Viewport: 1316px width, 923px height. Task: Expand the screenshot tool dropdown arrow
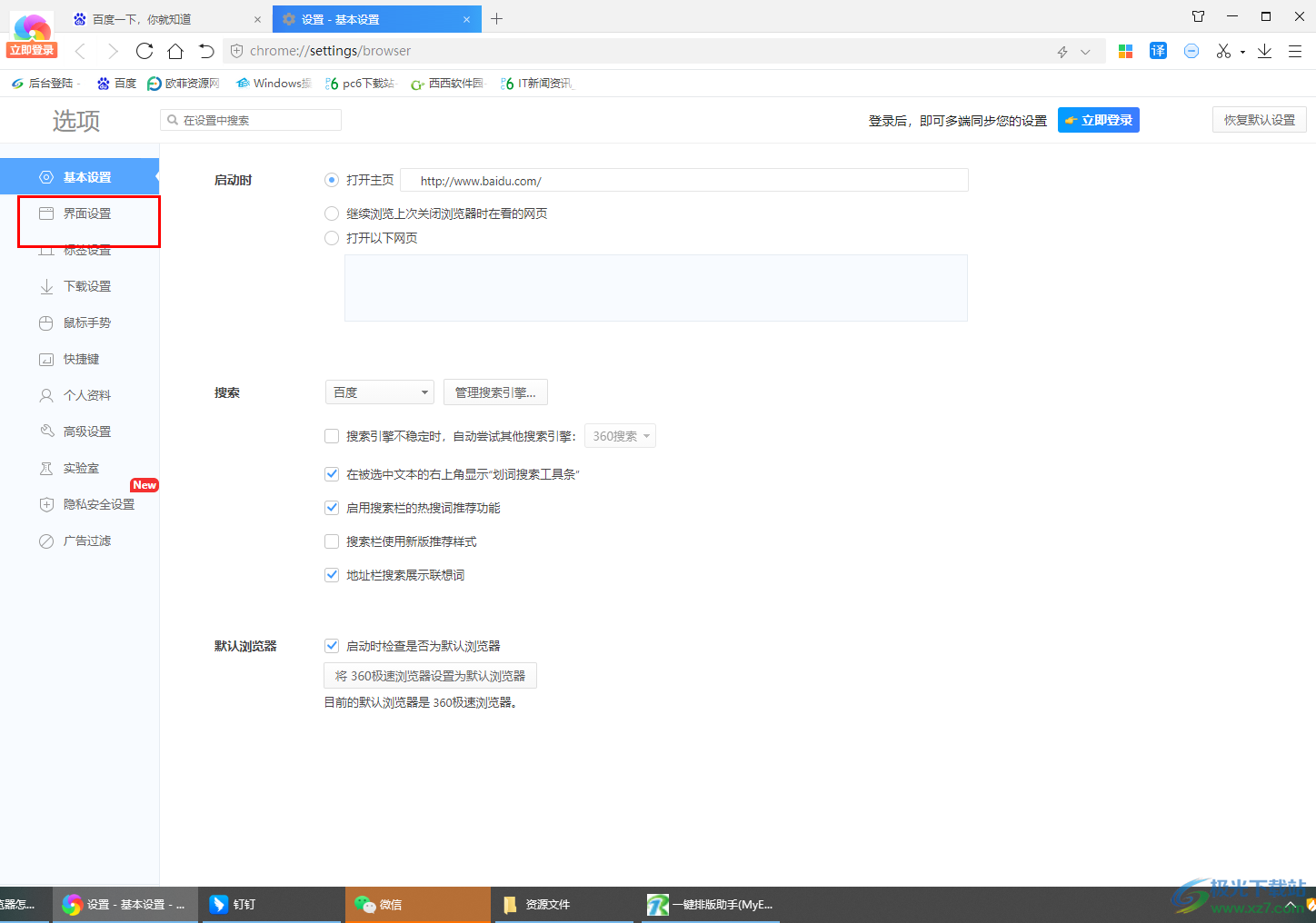tap(1242, 52)
